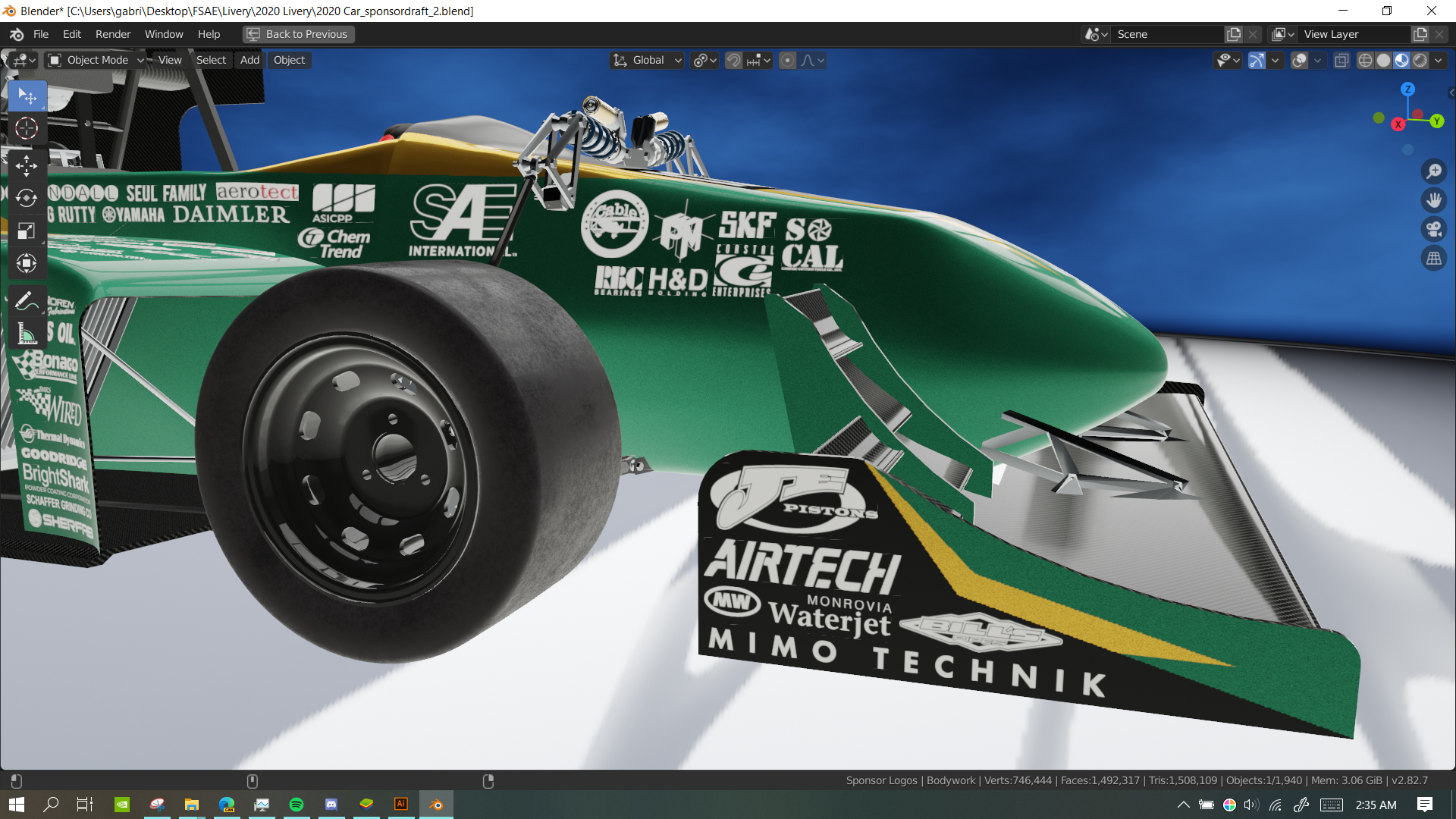Open the viewport View menu
The height and width of the screenshot is (819, 1456).
(170, 61)
